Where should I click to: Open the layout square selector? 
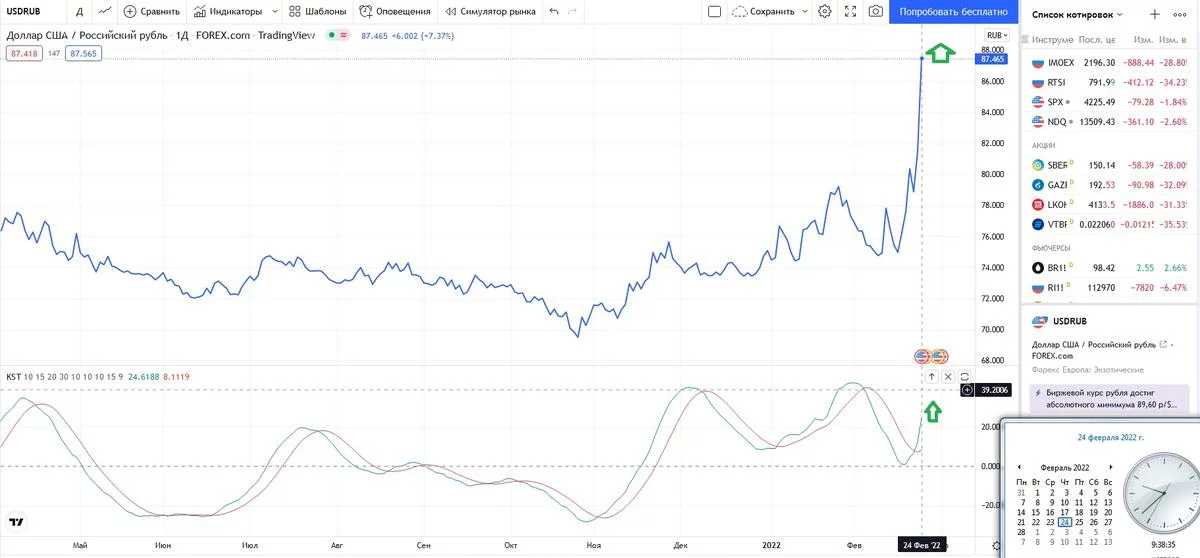[714, 12]
